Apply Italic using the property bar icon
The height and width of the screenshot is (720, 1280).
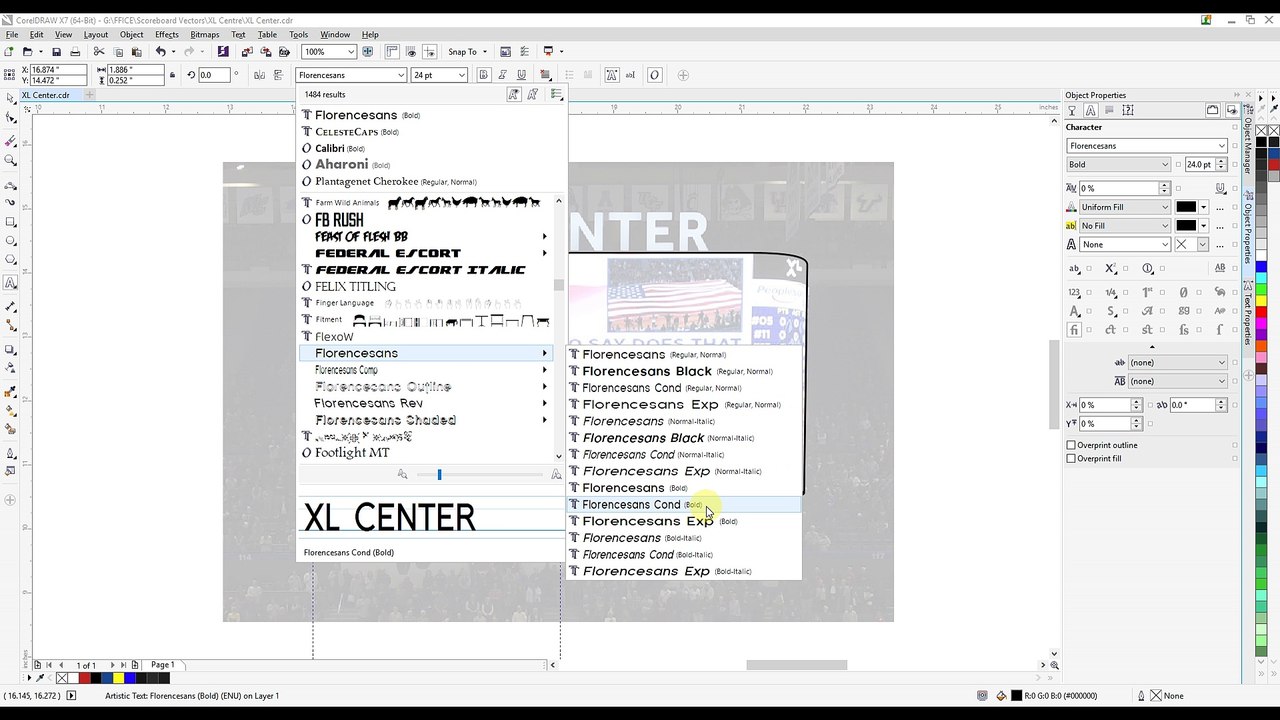coord(504,75)
